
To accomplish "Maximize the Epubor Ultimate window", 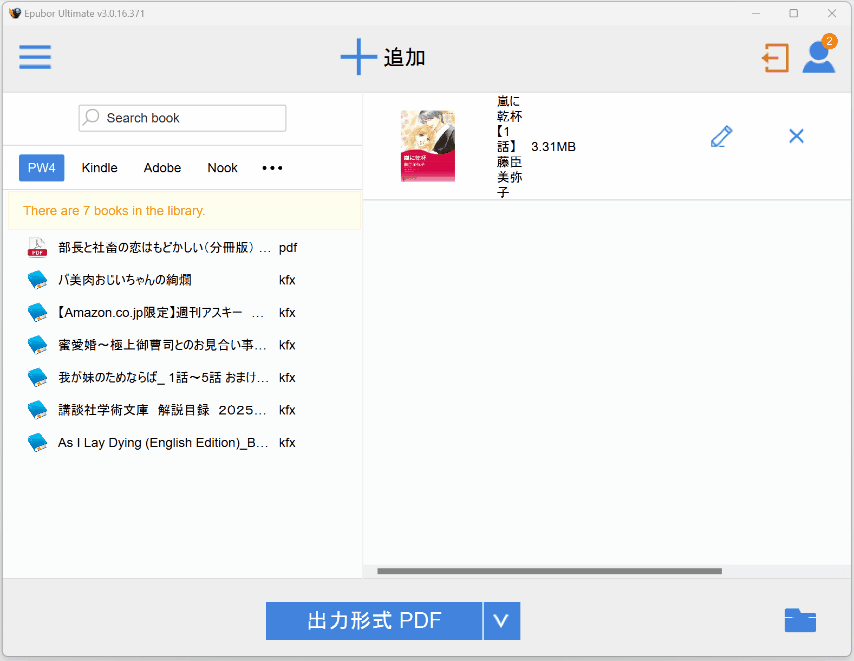I will [x=794, y=13].
